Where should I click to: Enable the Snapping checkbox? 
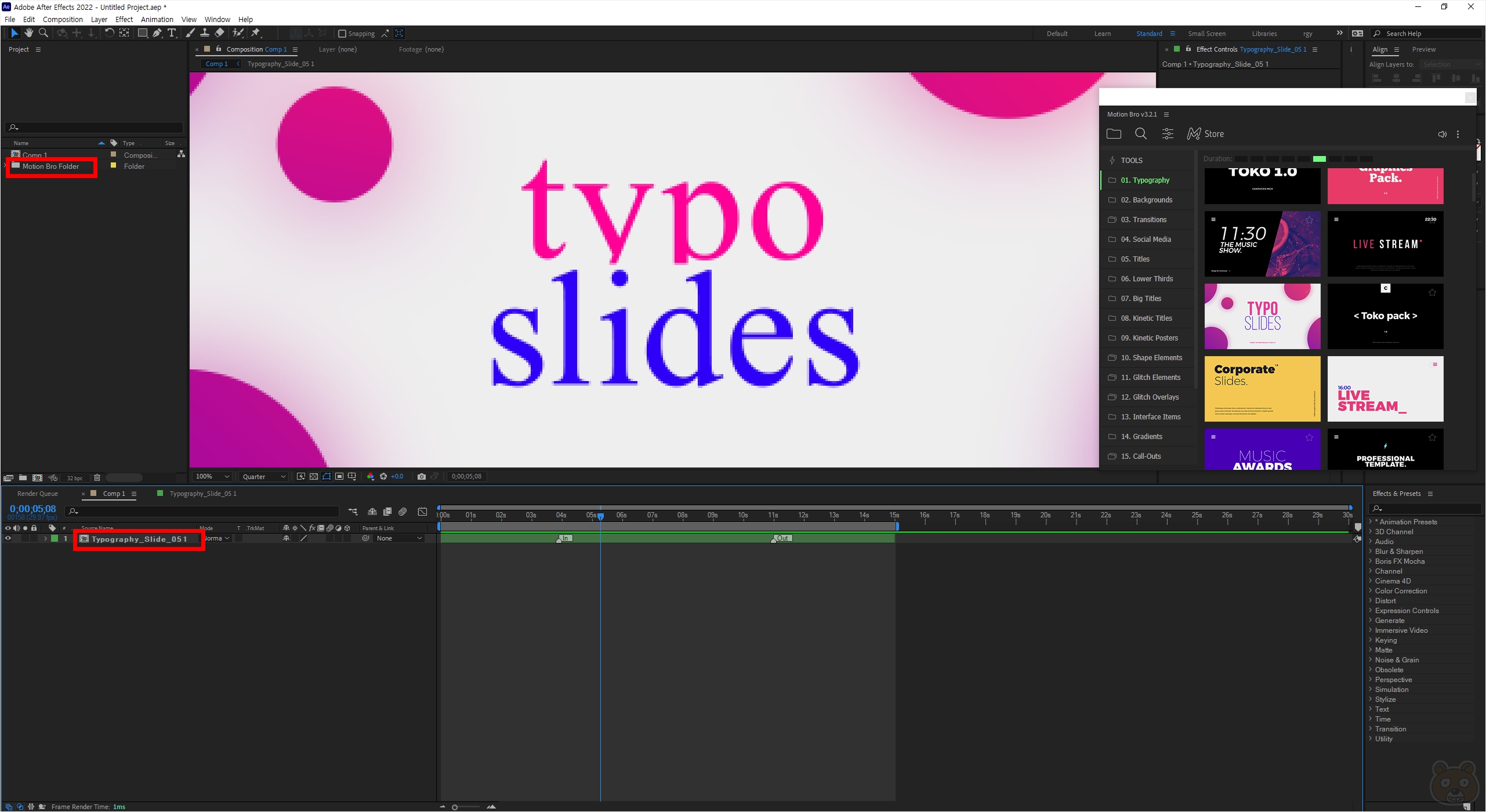342,34
